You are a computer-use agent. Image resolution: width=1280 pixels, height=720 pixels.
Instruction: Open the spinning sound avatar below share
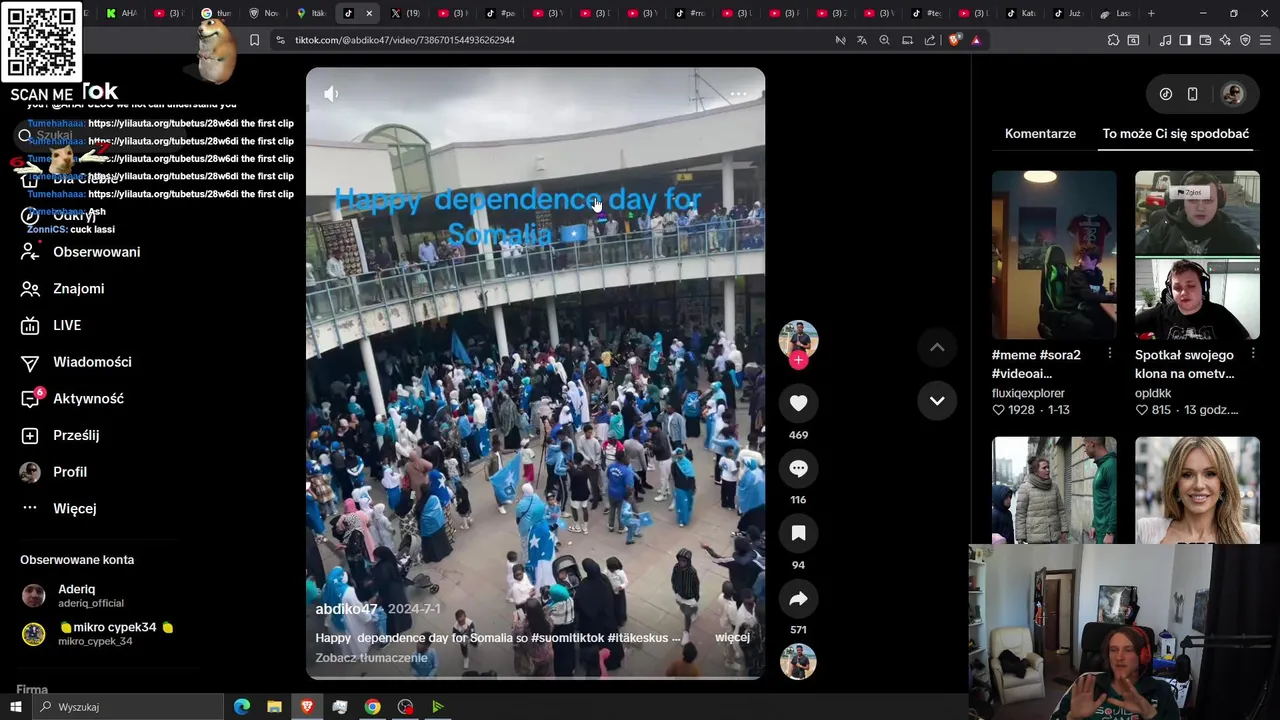(x=798, y=662)
